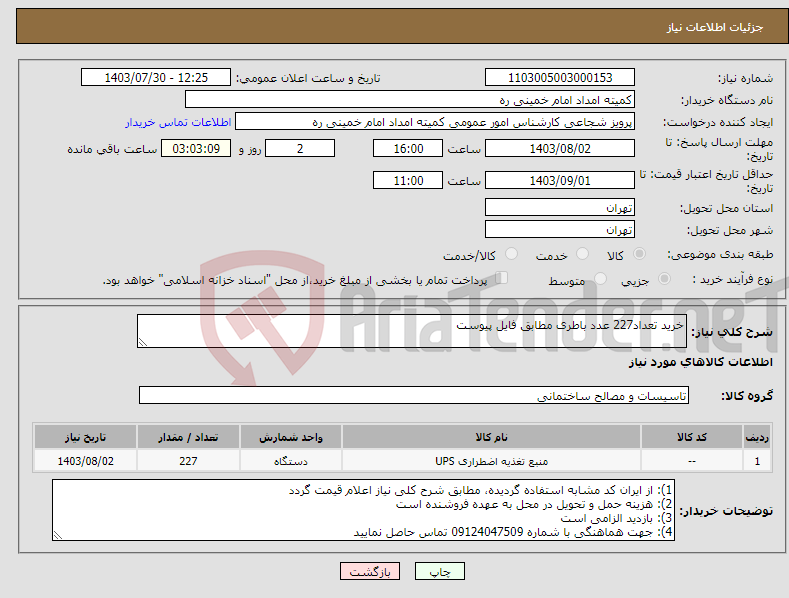Click the deadline time 16:00 field

(408, 148)
